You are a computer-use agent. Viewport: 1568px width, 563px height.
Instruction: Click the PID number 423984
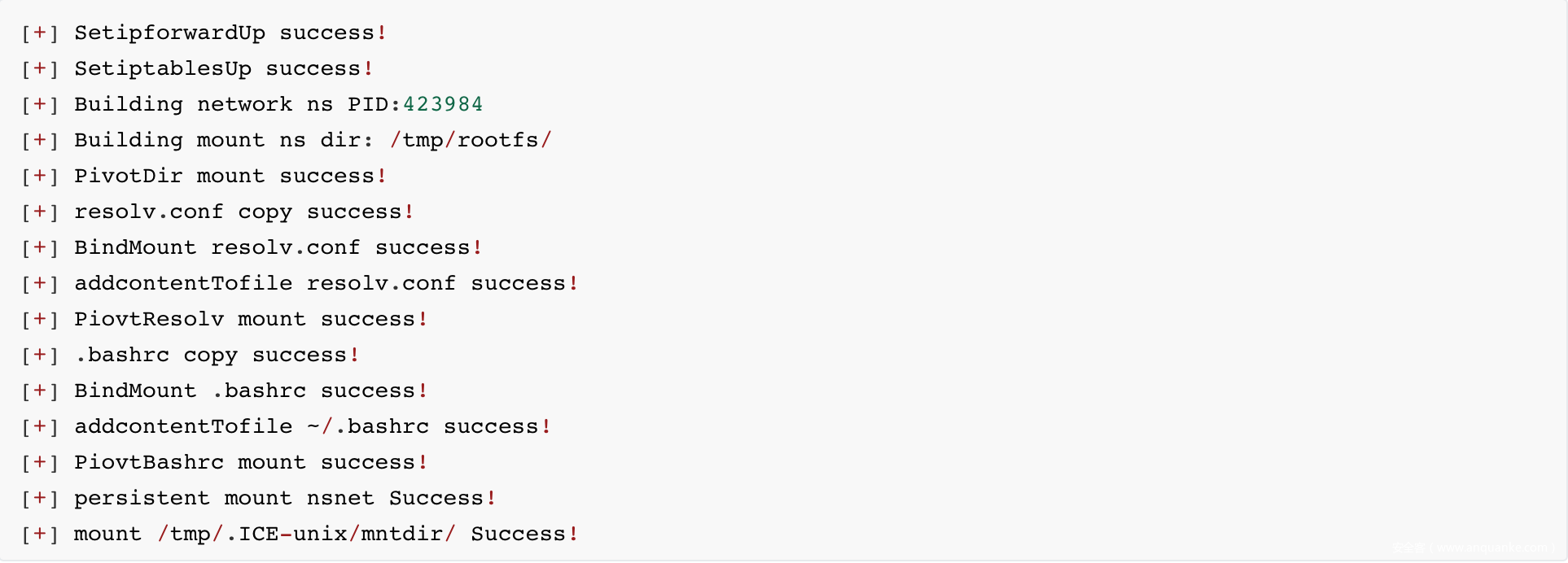(x=443, y=105)
